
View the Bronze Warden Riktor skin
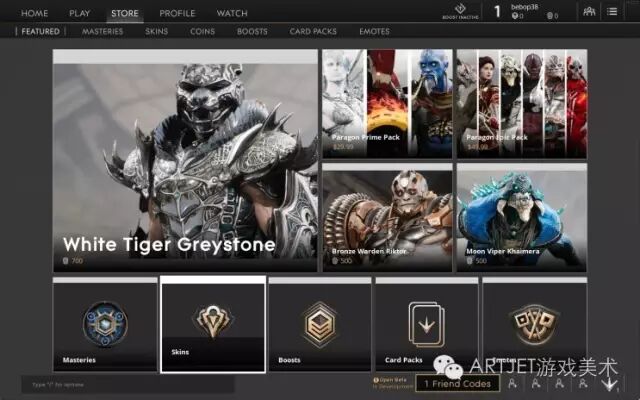tap(387, 218)
